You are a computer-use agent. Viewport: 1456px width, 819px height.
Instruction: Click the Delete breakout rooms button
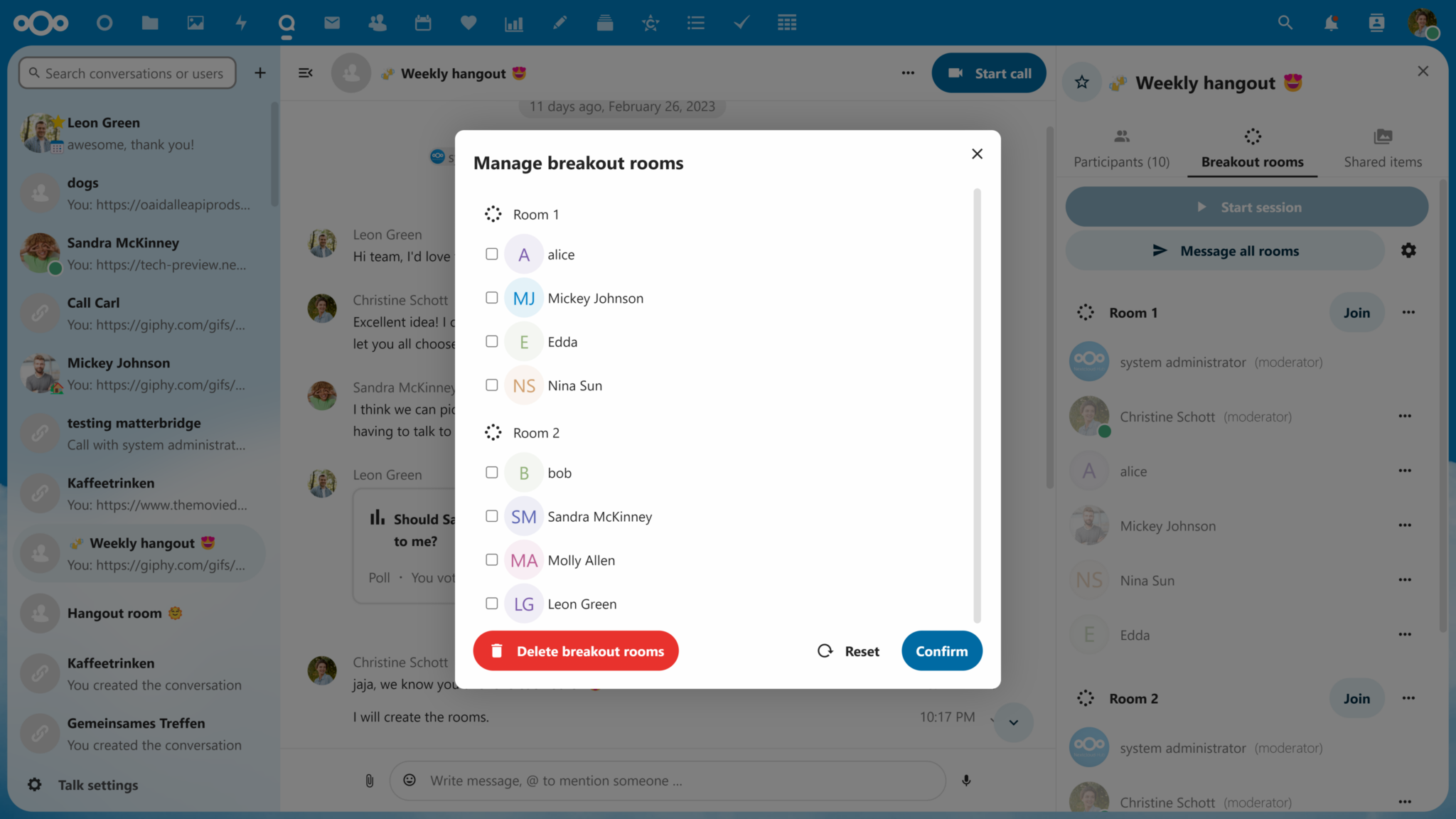pyautogui.click(x=575, y=651)
